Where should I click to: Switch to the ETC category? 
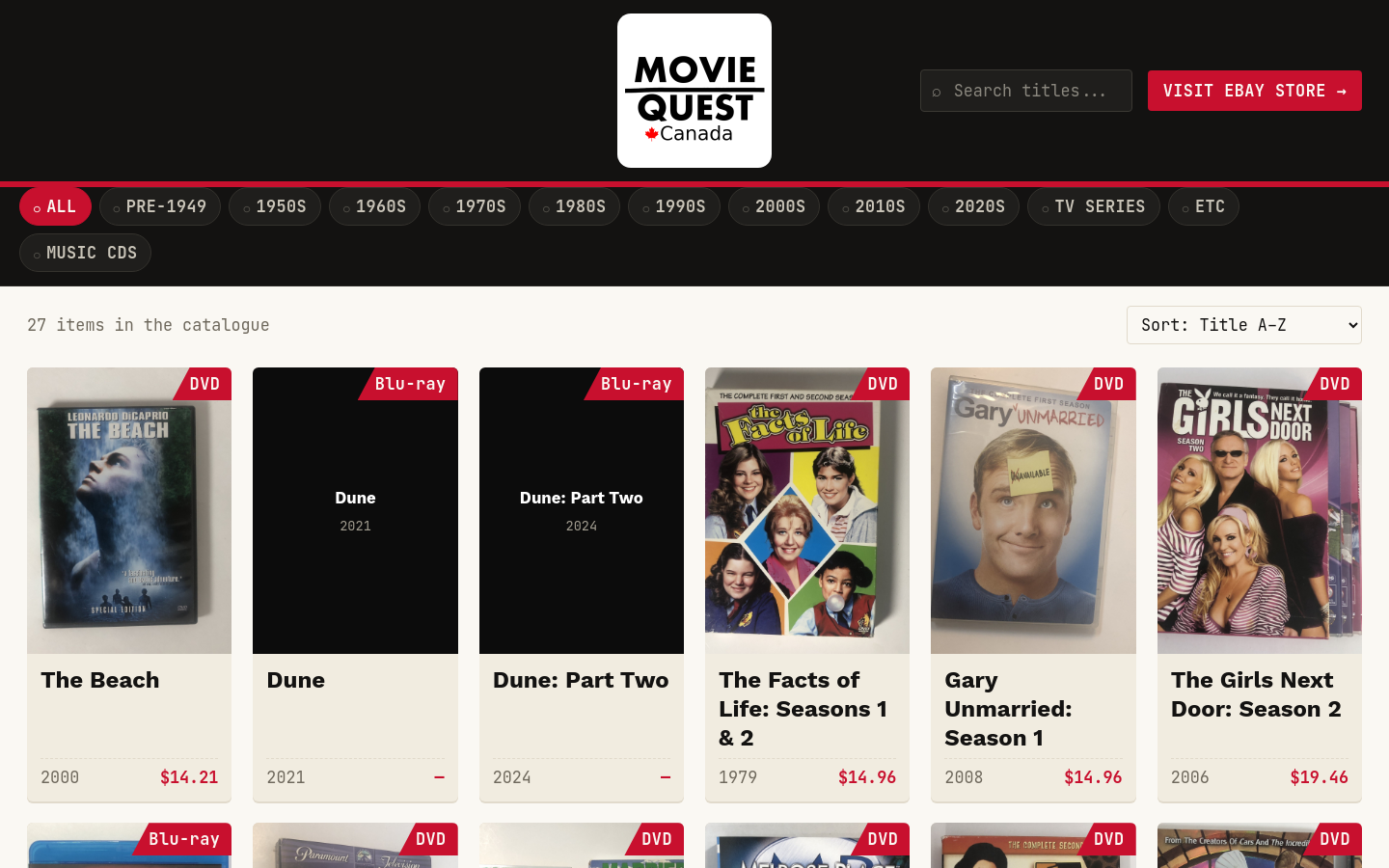(x=1204, y=206)
